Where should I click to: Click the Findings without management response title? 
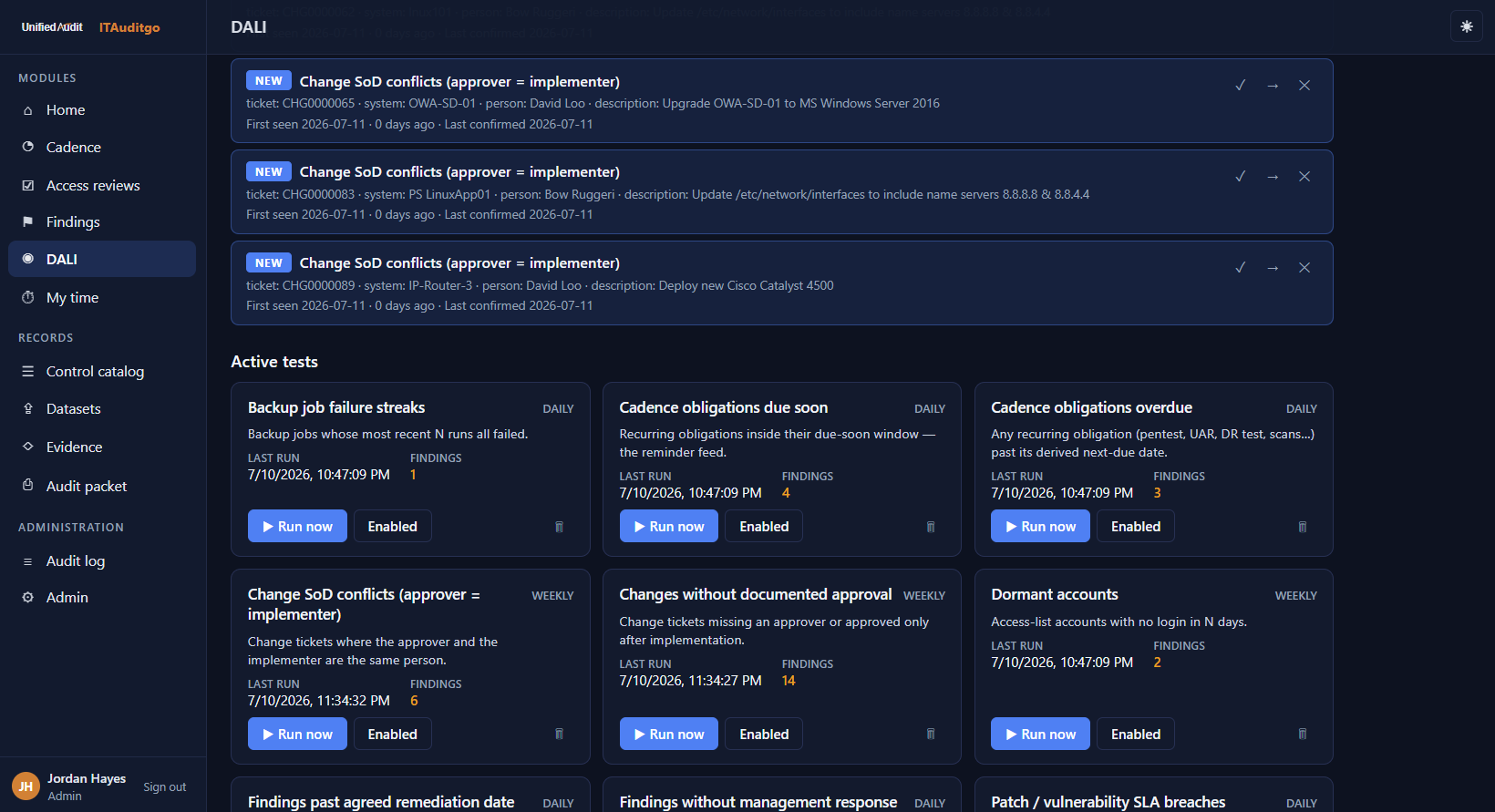click(758, 802)
